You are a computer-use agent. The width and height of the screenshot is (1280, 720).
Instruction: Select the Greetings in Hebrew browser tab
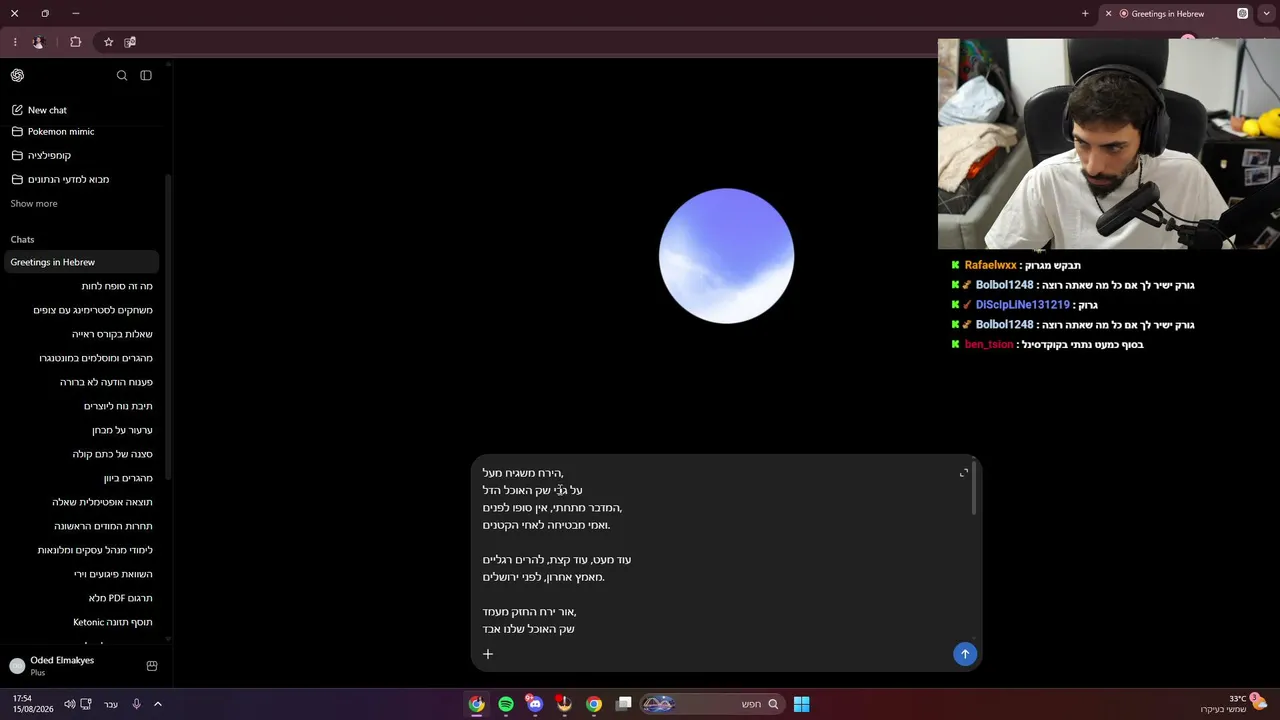coord(1175,14)
